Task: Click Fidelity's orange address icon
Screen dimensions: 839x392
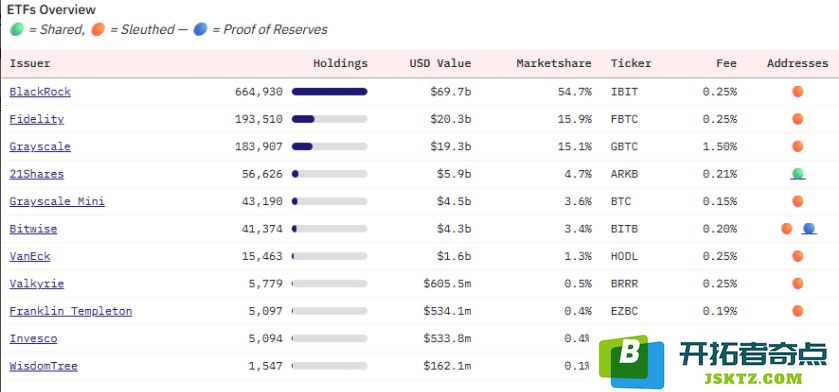Action: click(797, 119)
